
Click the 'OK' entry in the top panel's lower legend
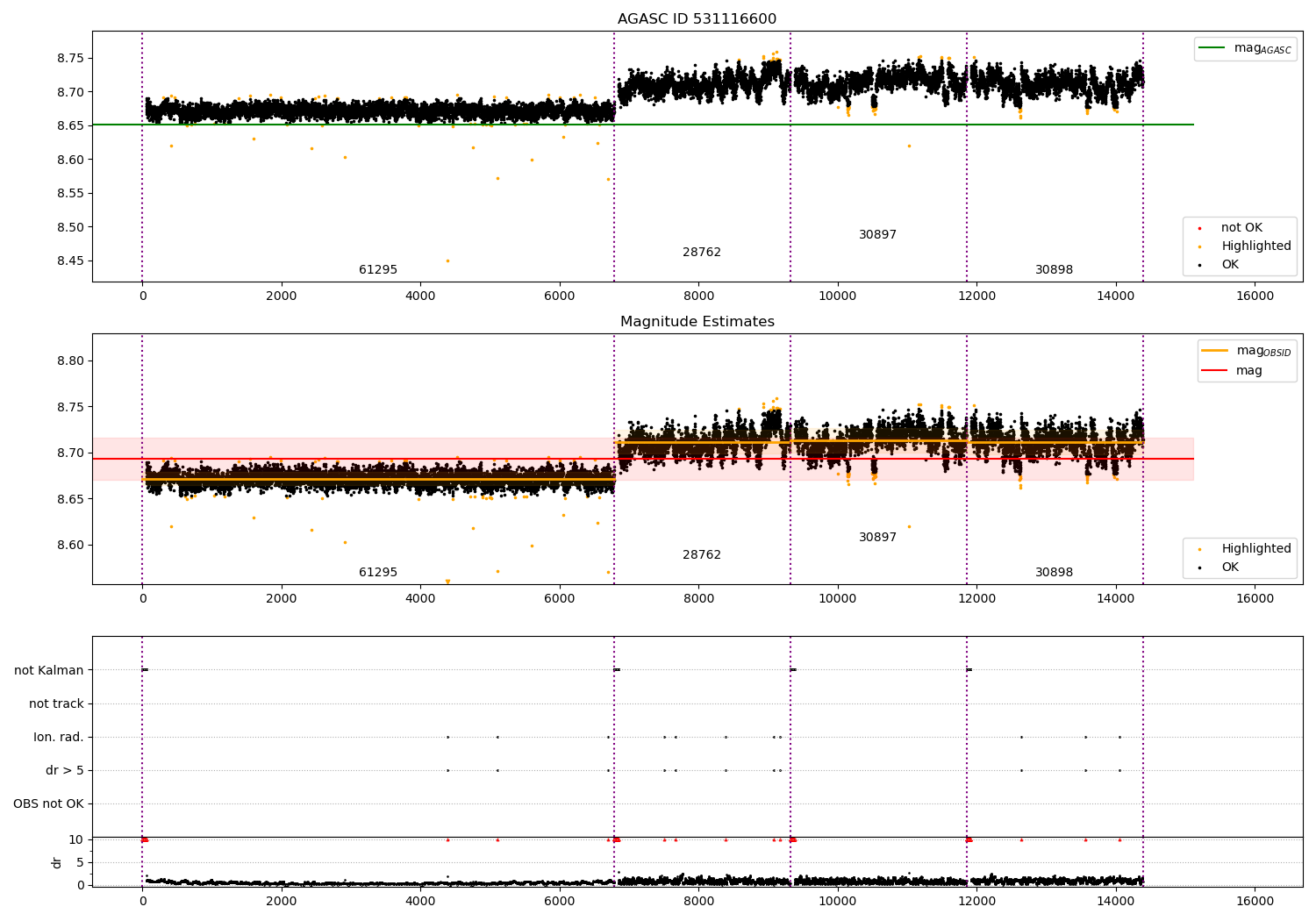pos(1229,265)
